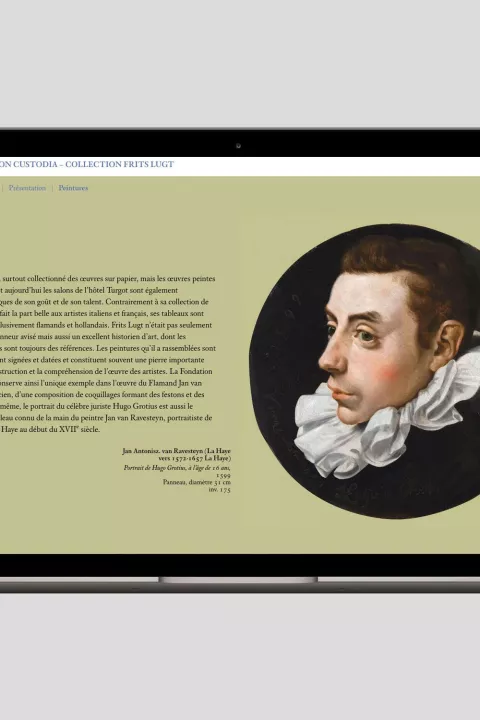The height and width of the screenshot is (720, 480).
Task: Open the Présentation breadcrumb link
Action: click(27, 188)
